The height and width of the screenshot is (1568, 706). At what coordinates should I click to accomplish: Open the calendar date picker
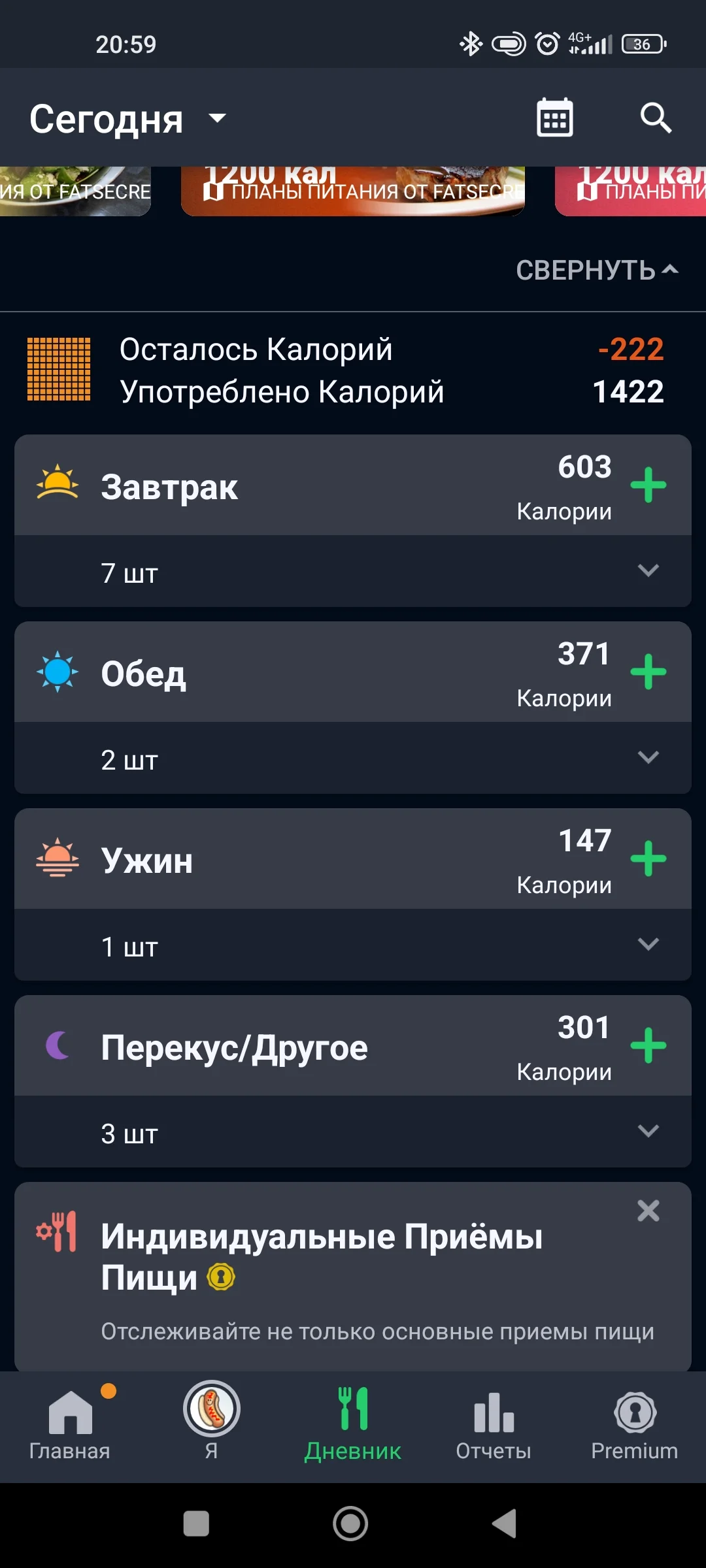(x=554, y=118)
